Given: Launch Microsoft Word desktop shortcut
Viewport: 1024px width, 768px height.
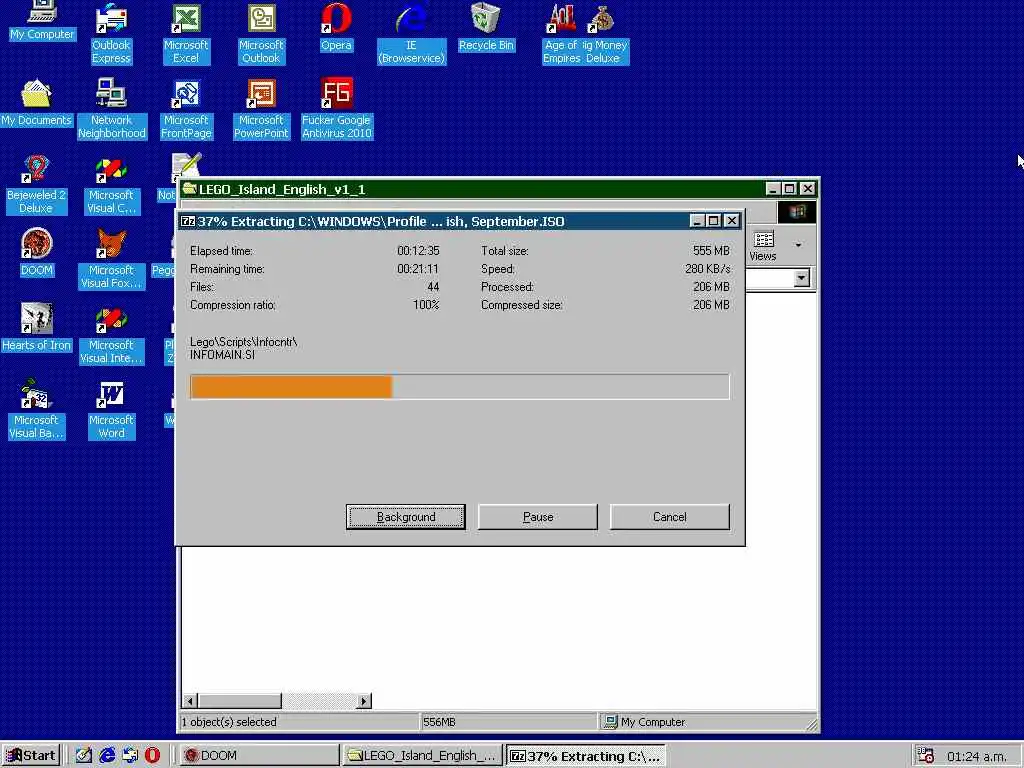Looking at the screenshot, I should tap(111, 409).
